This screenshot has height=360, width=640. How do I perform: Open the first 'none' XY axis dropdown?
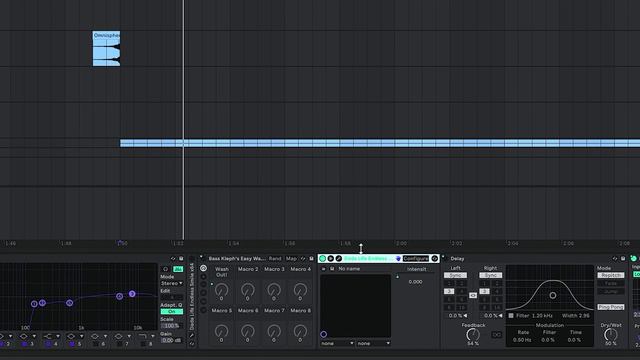[x=337, y=343]
